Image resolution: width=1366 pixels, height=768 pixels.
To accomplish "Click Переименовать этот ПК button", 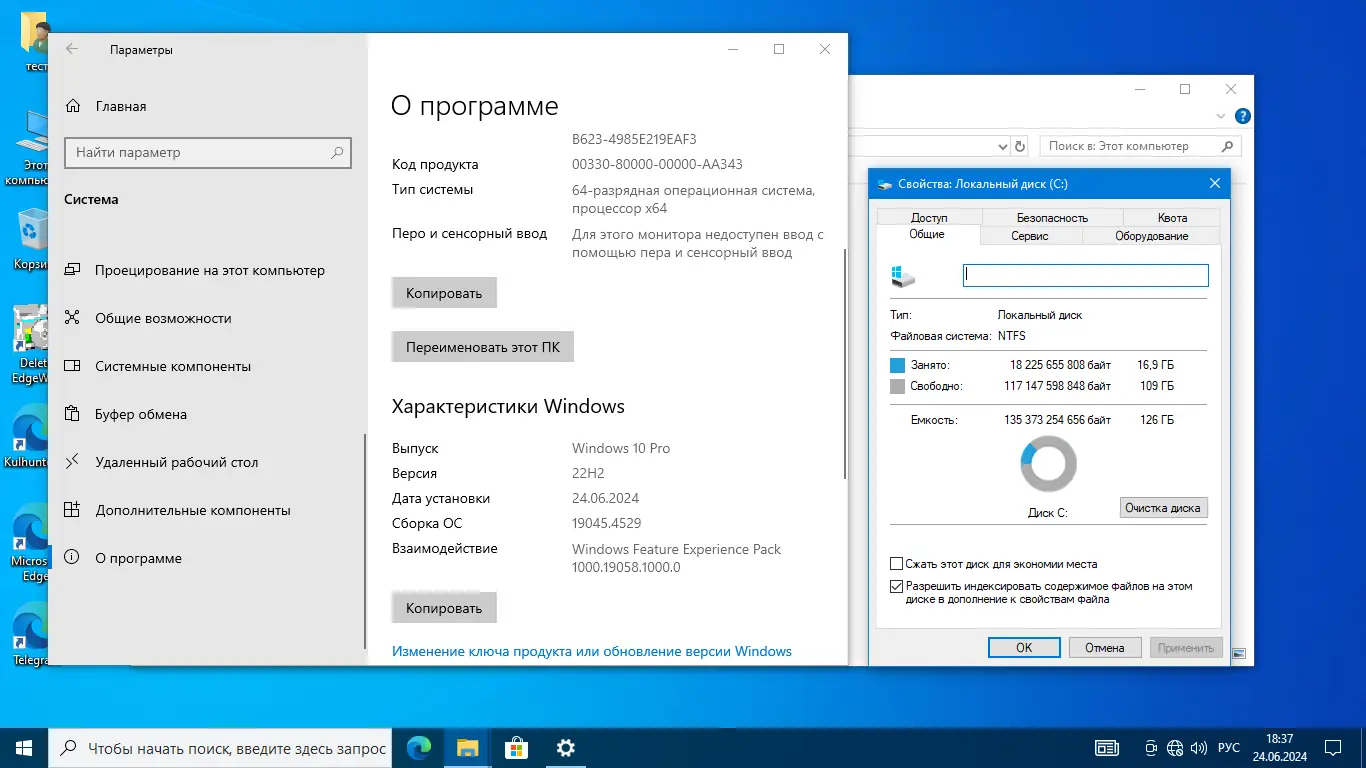I will coord(483,347).
